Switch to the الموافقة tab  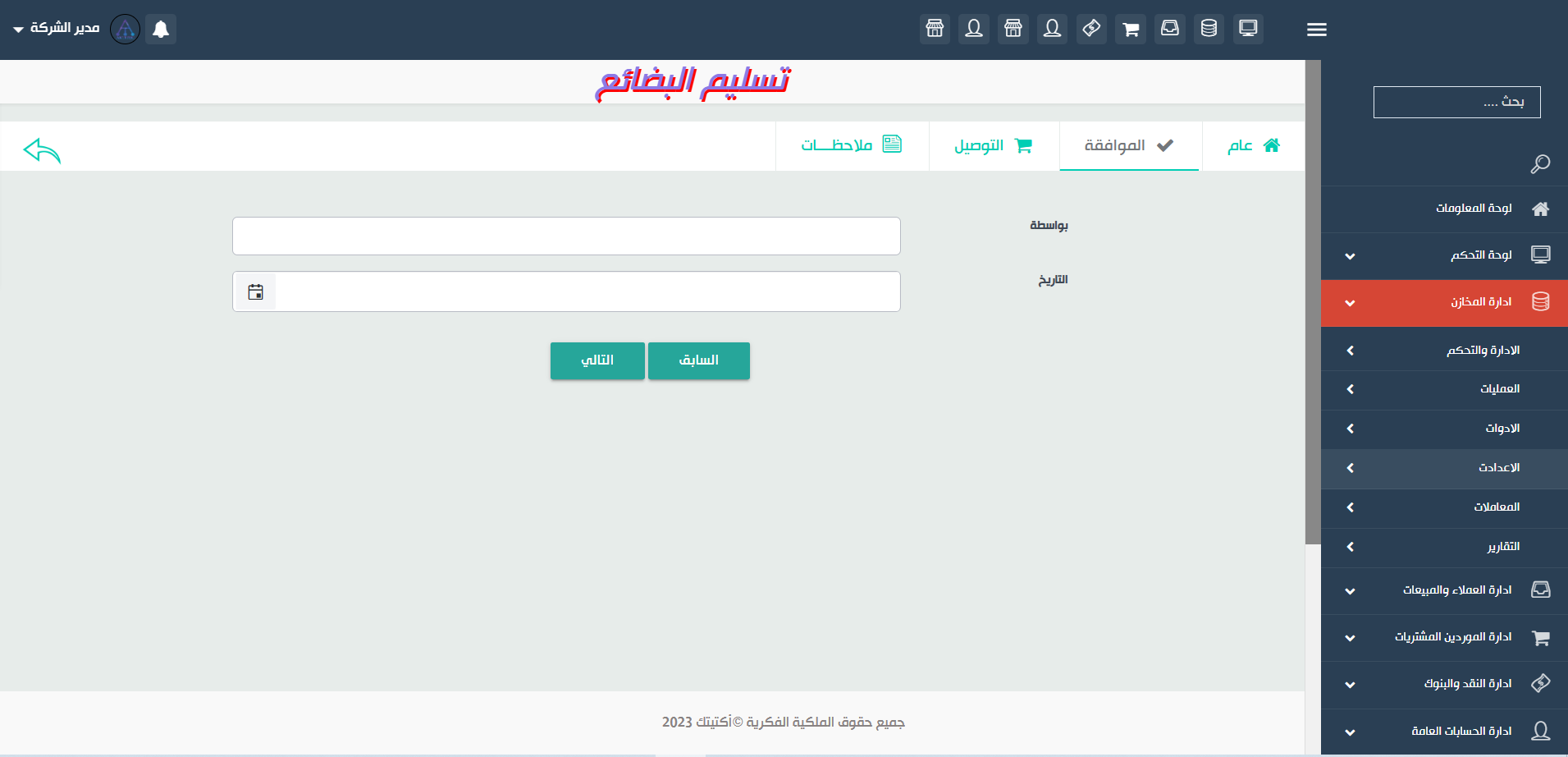(x=1130, y=146)
